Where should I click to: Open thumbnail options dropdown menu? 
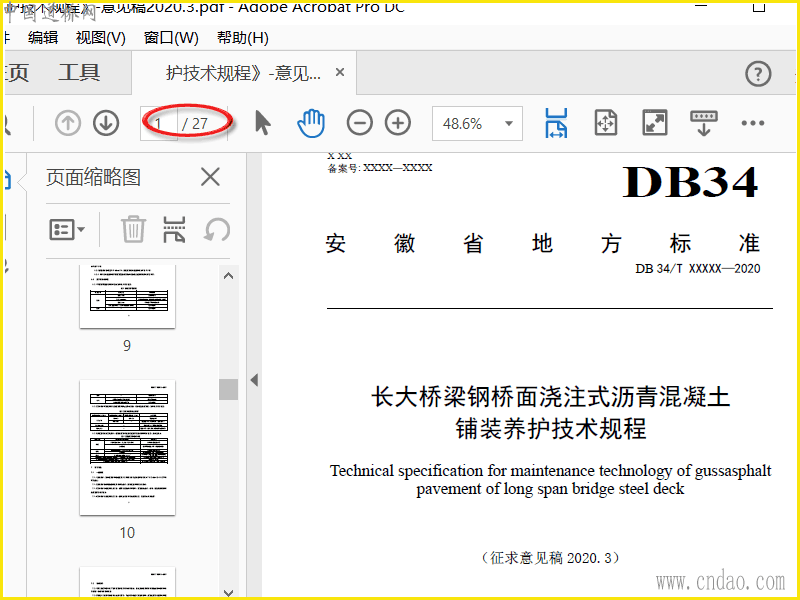tap(67, 230)
